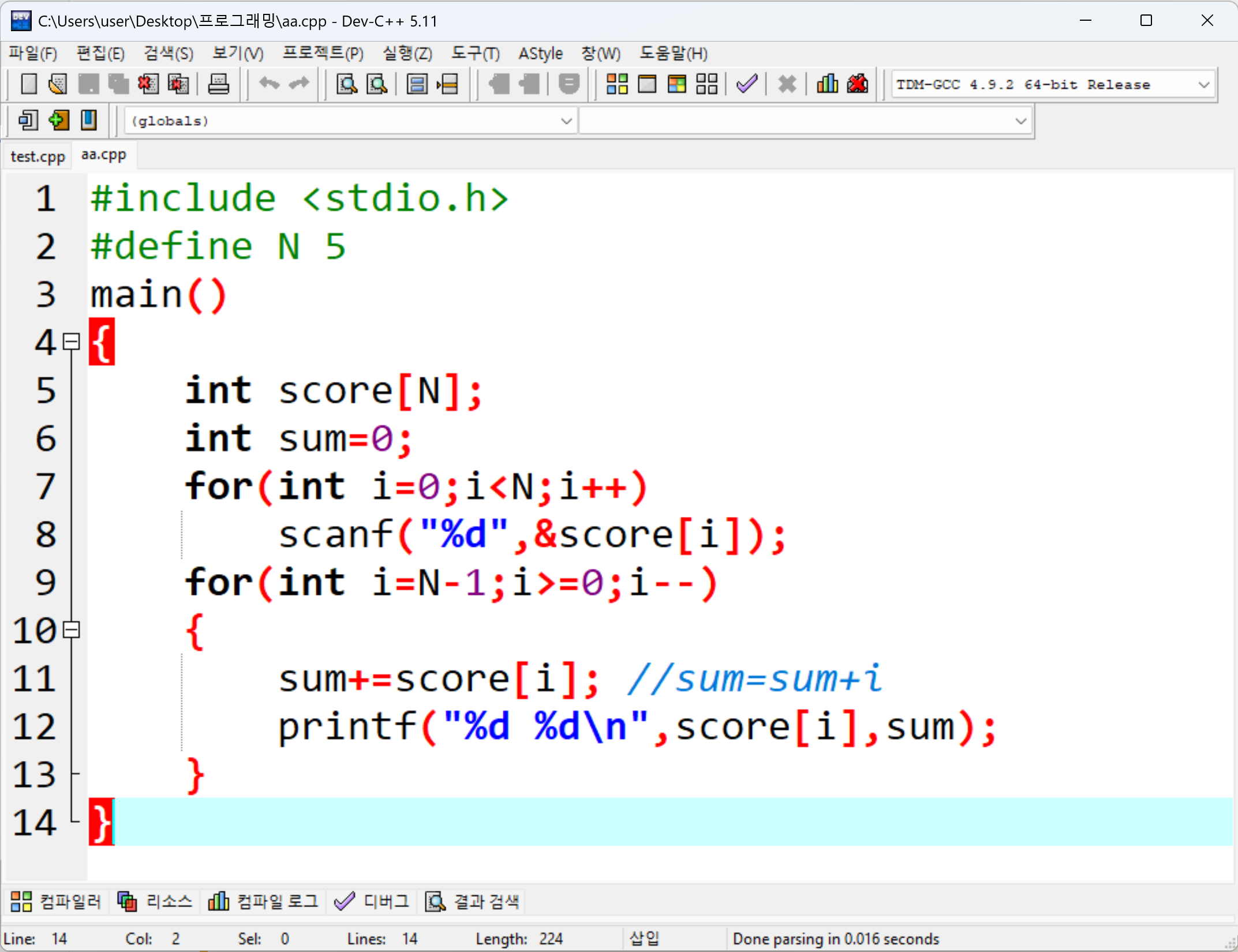Click the Open file toolbar icon
1238x952 pixels.
58,84
